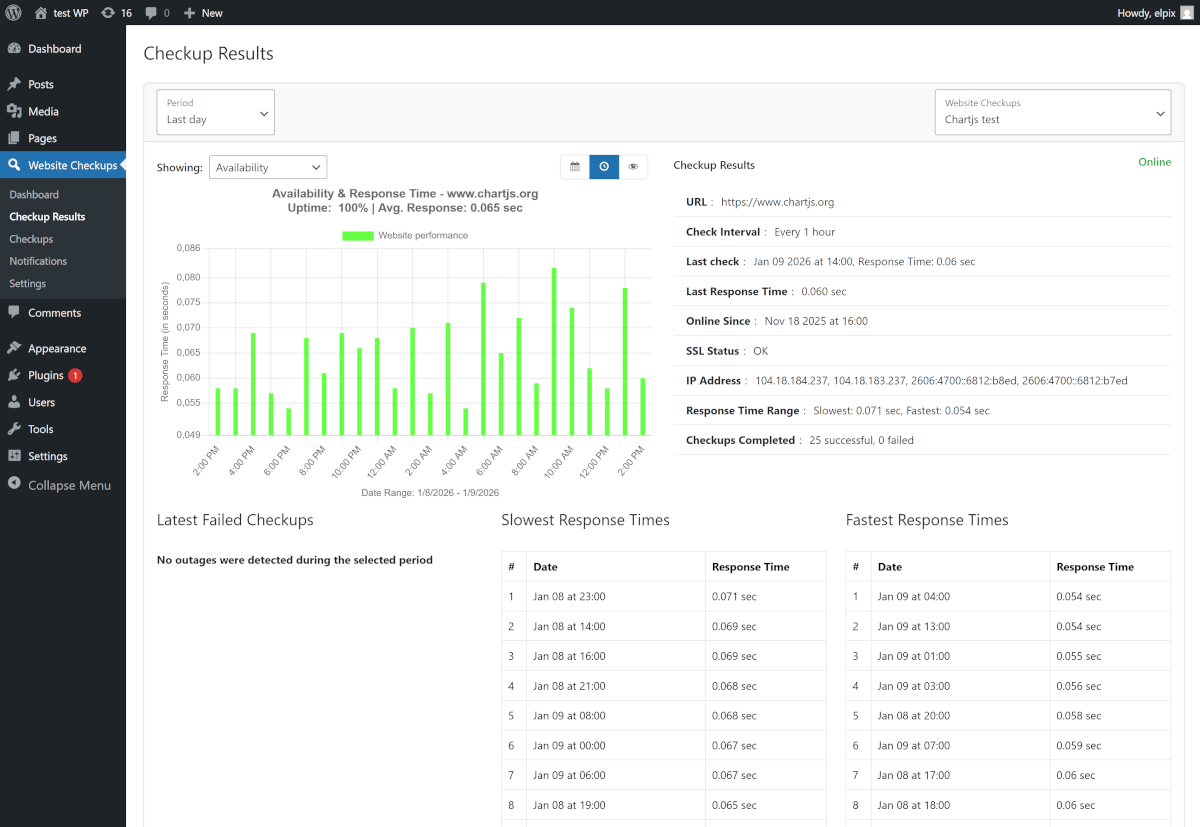This screenshot has height=827, width=1200.
Task: Open the updates icon showing 16
Action: (x=116, y=13)
